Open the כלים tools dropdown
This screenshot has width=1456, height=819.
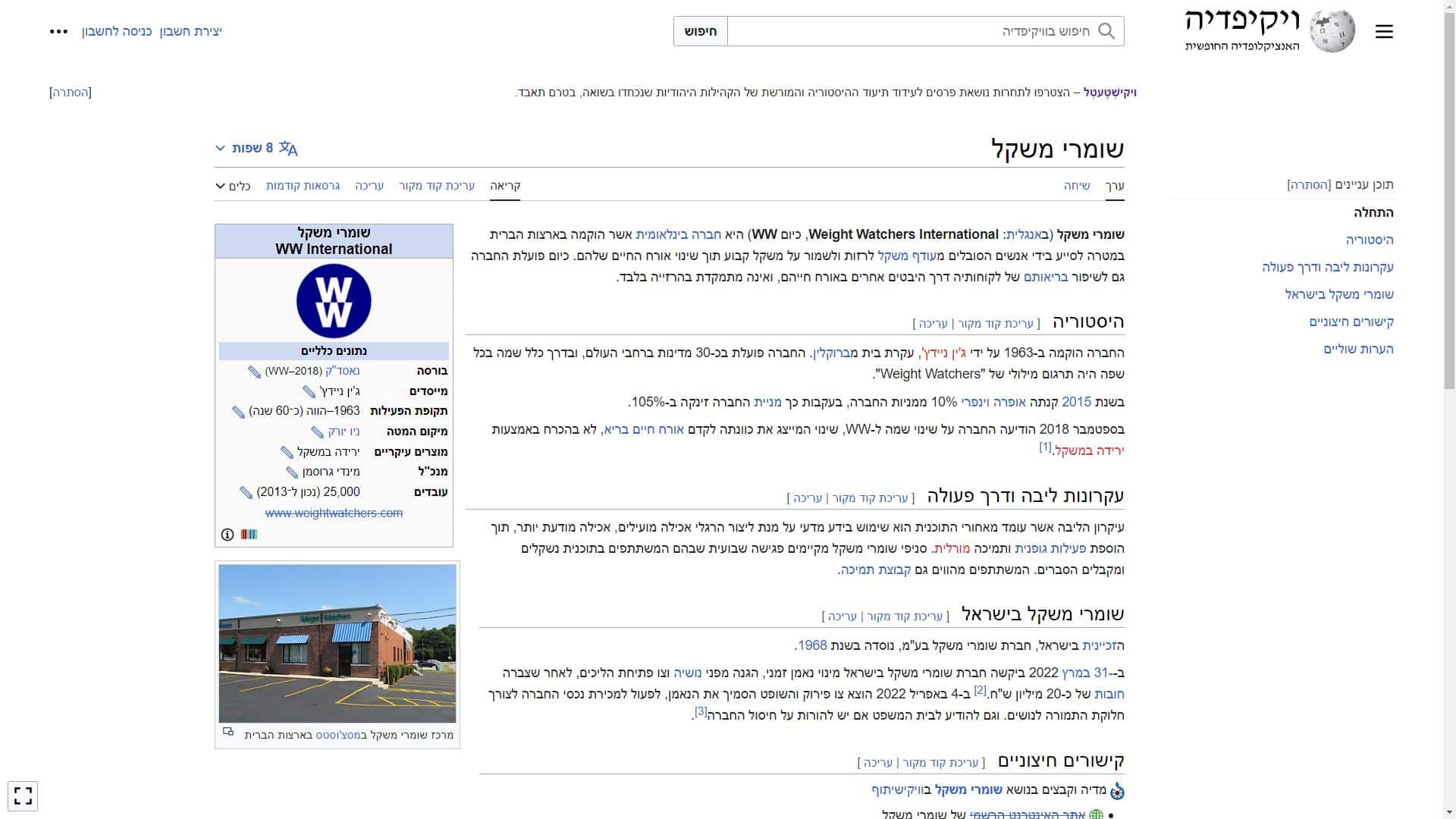[233, 186]
